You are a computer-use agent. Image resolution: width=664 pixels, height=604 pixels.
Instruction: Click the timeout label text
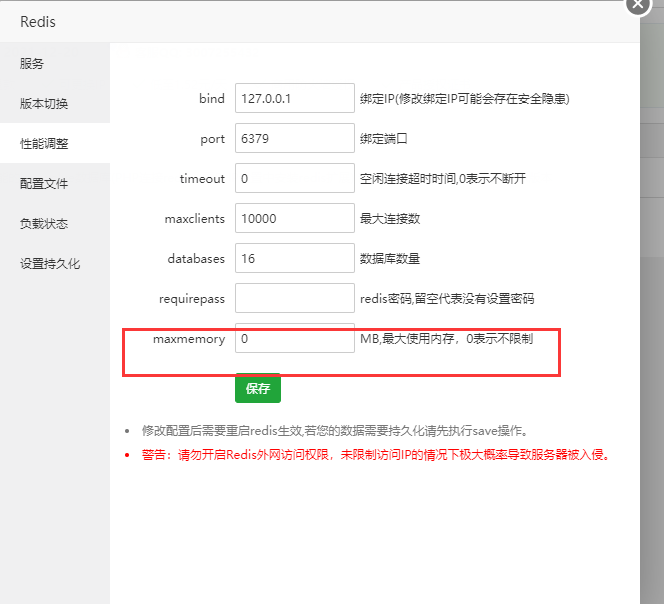click(202, 179)
